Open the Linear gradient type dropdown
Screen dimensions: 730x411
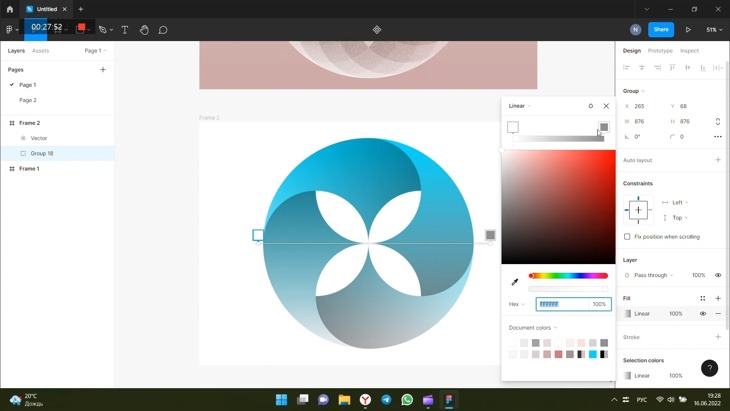tap(519, 106)
